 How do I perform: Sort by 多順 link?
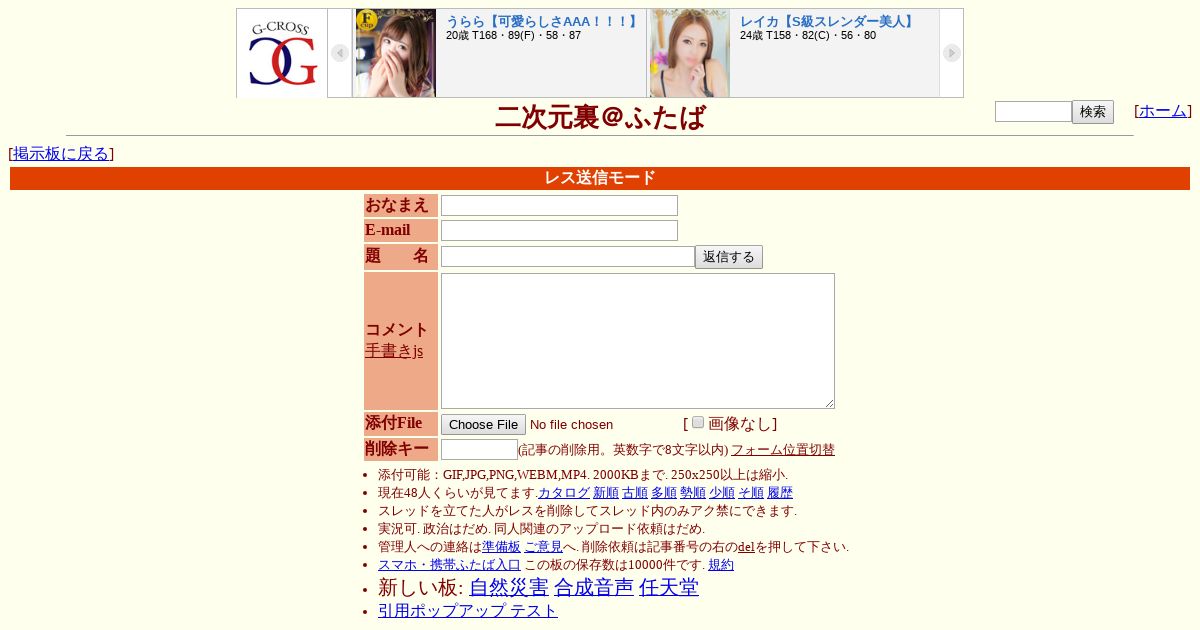pyautogui.click(x=664, y=493)
